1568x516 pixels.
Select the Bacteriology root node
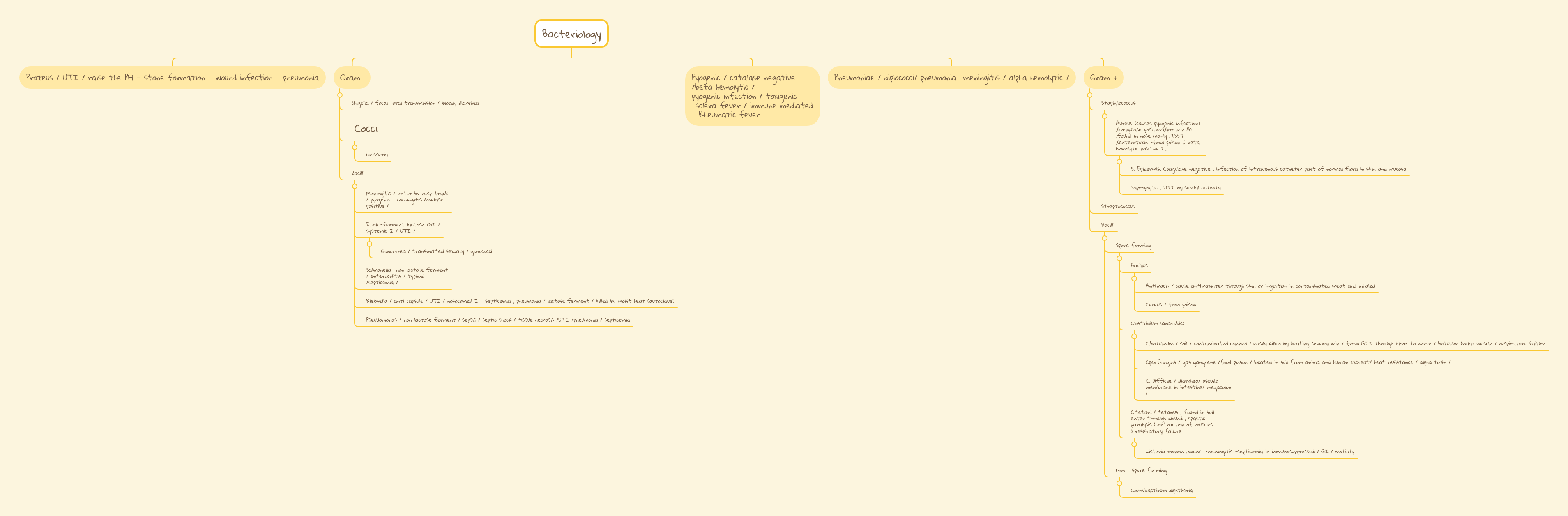(571, 34)
